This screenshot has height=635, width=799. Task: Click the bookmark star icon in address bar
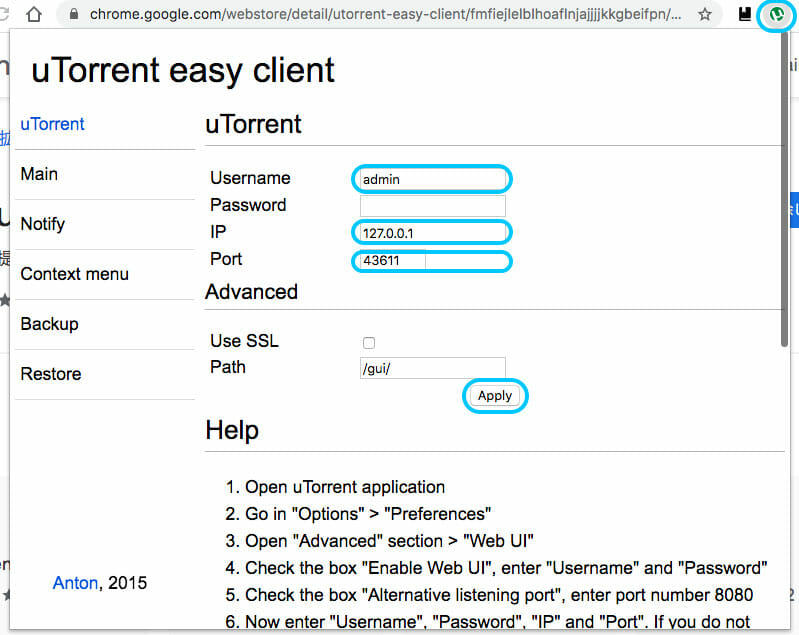705,14
